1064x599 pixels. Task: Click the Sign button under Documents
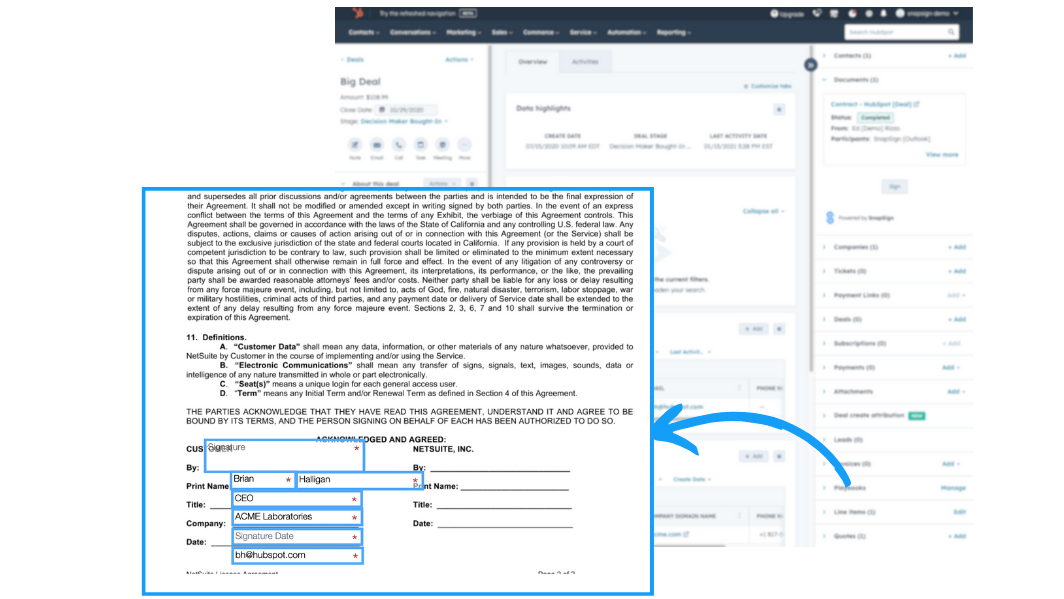pos(894,187)
